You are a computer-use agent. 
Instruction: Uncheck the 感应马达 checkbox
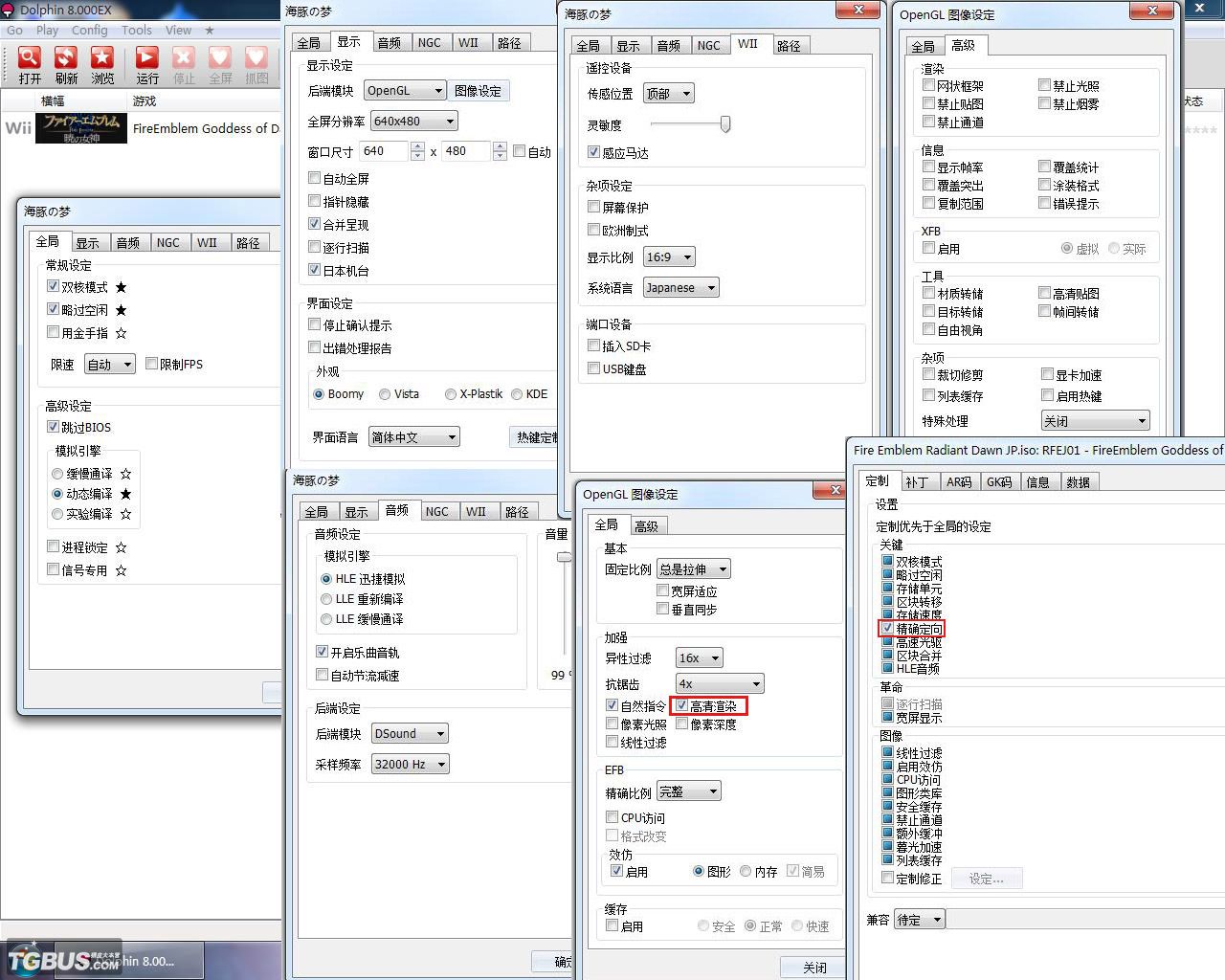point(594,152)
